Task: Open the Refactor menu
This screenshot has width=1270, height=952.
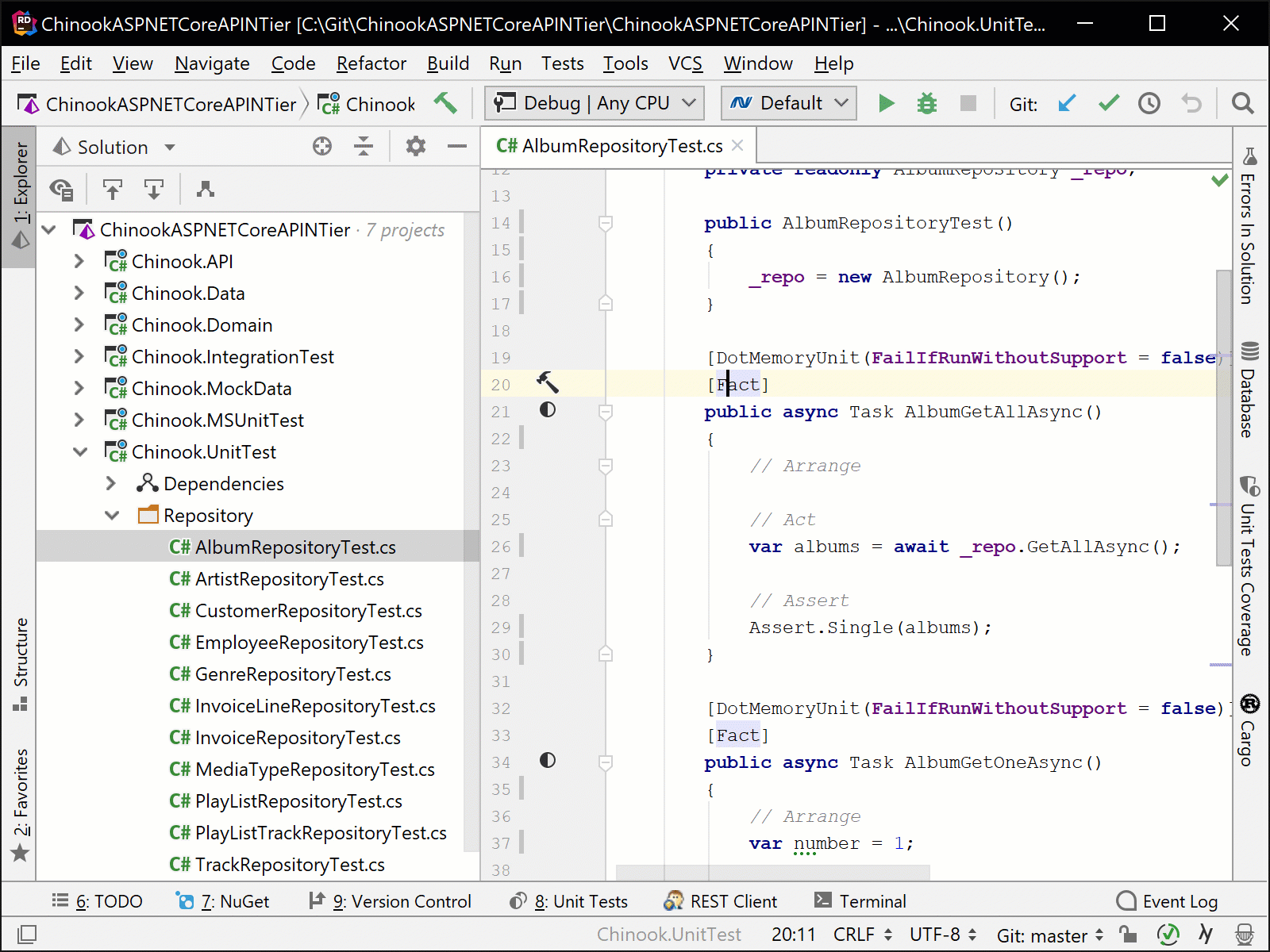Action: [371, 63]
